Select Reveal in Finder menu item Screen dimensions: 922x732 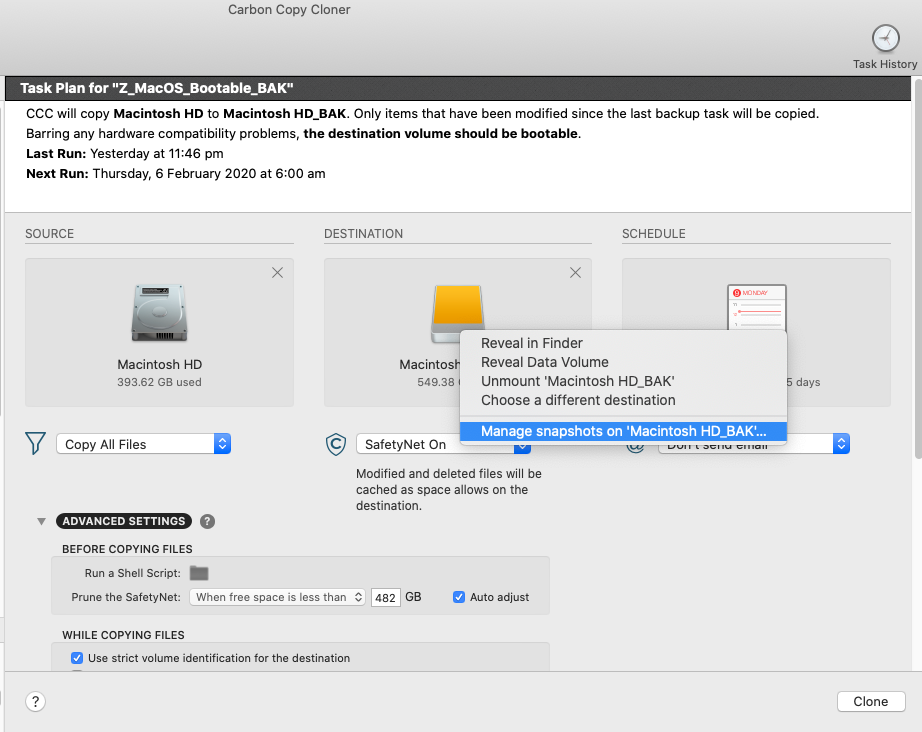623,343
